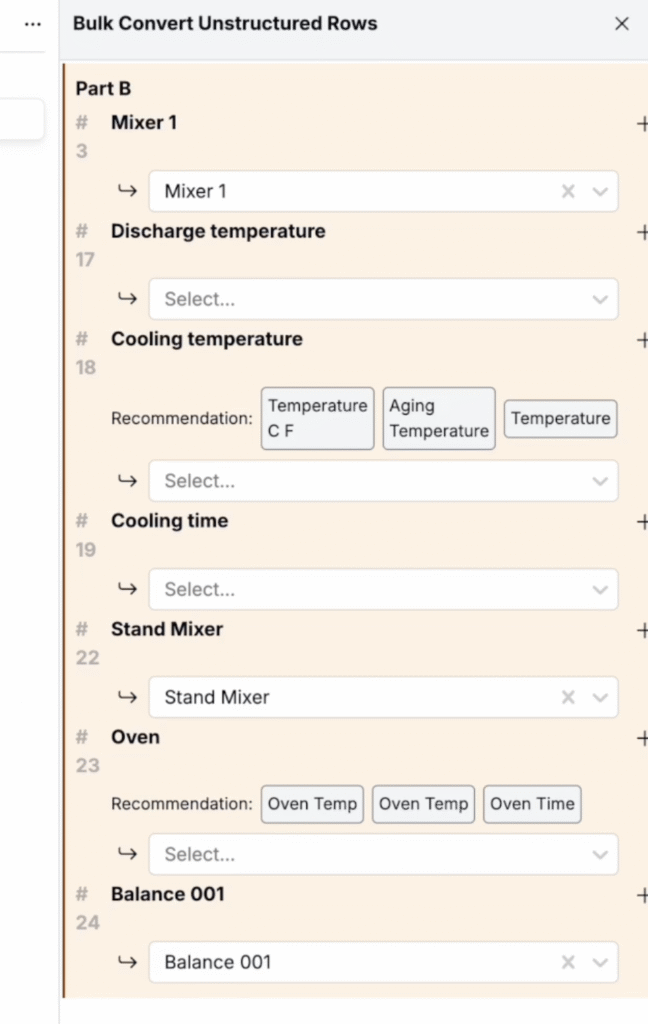Click the plus icon beside Stand Mixer
Image resolution: width=648 pixels, height=1024 pixels.
[x=642, y=630]
